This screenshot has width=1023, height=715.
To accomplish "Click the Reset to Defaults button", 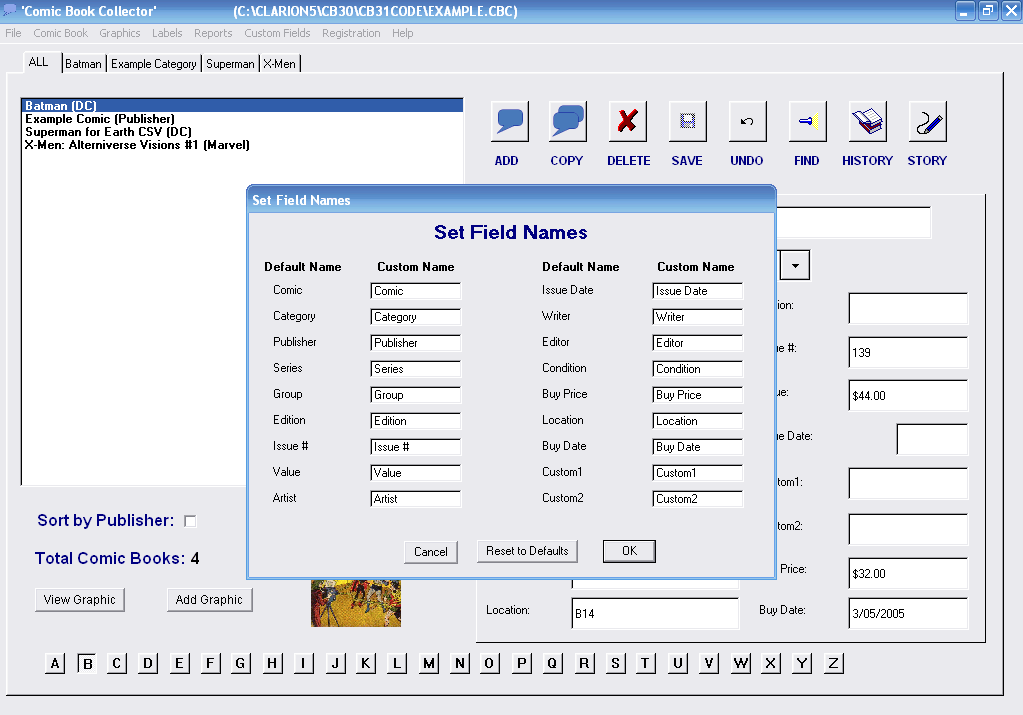I will coord(527,551).
